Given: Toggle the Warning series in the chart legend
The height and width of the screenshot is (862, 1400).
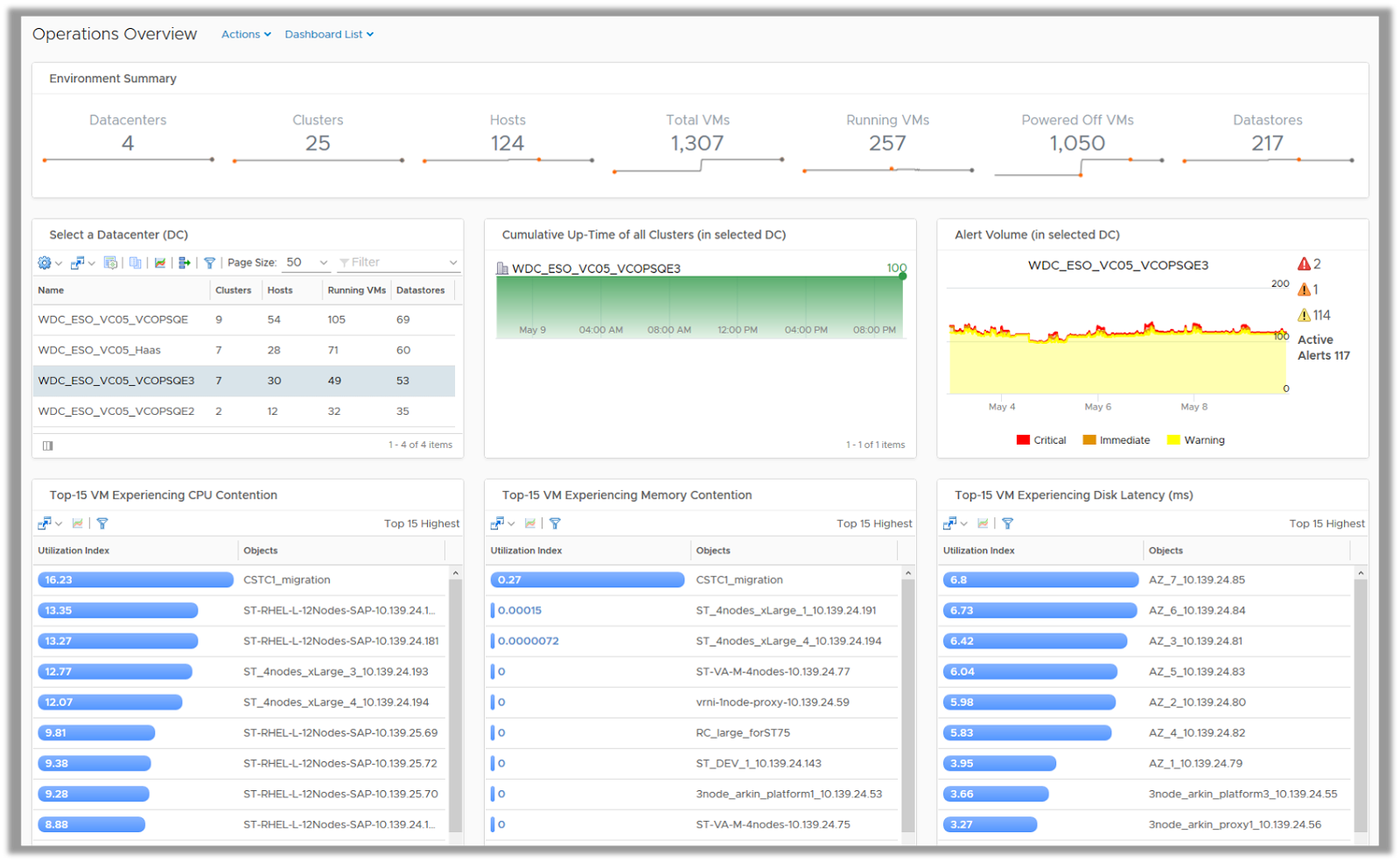Looking at the screenshot, I should point(1196,440).
